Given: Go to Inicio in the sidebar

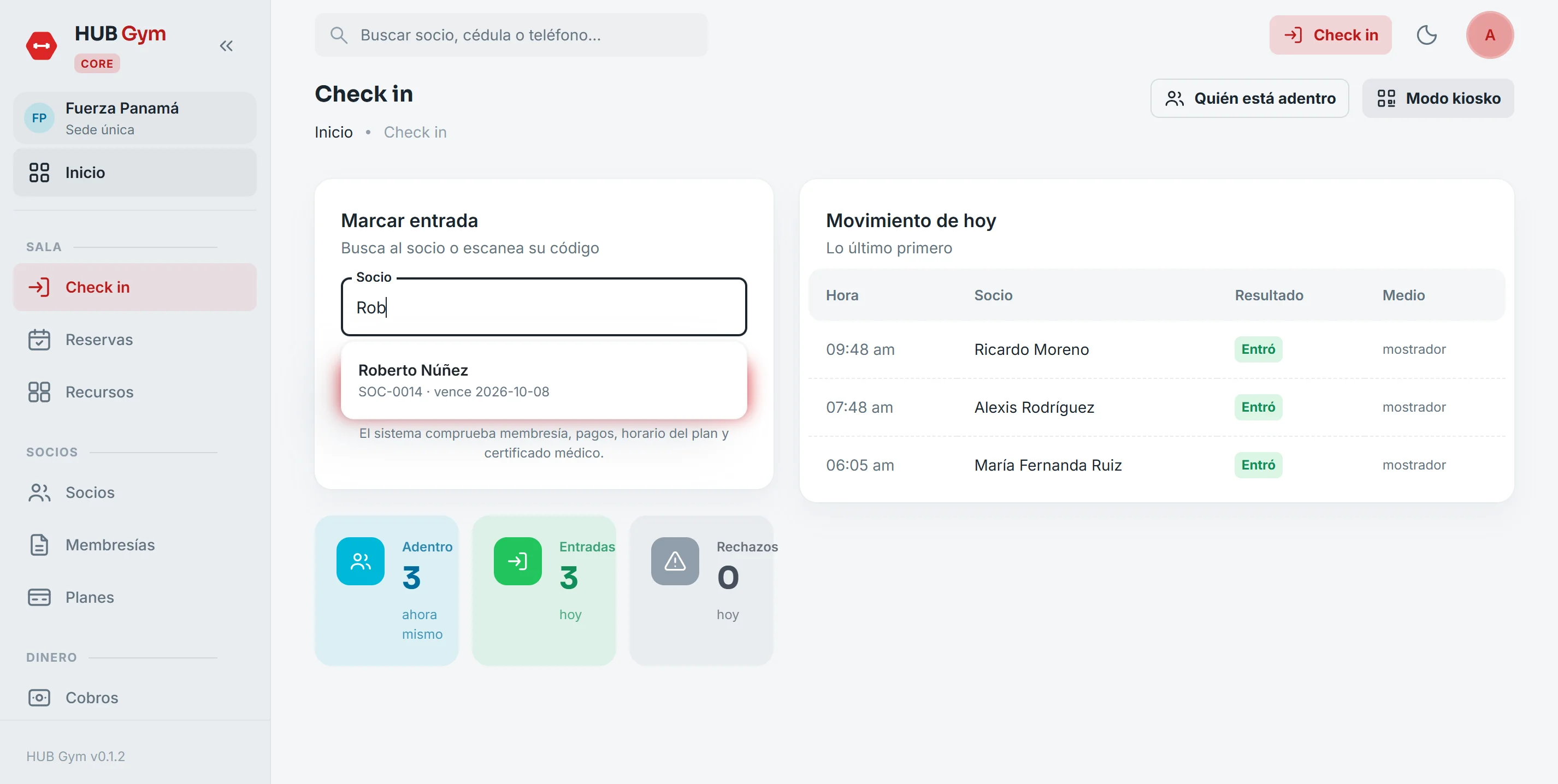Looking at the screenshot, I should [135, 173].
